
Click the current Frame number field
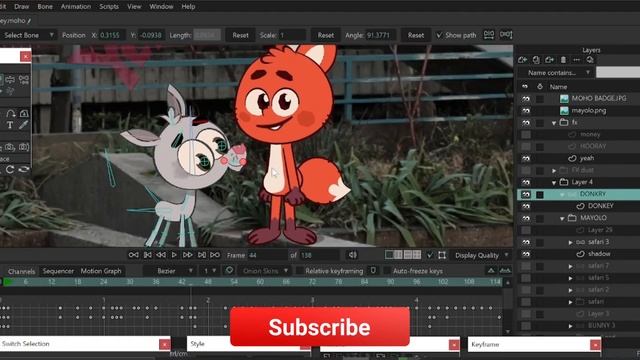click(x=267, y=256)
